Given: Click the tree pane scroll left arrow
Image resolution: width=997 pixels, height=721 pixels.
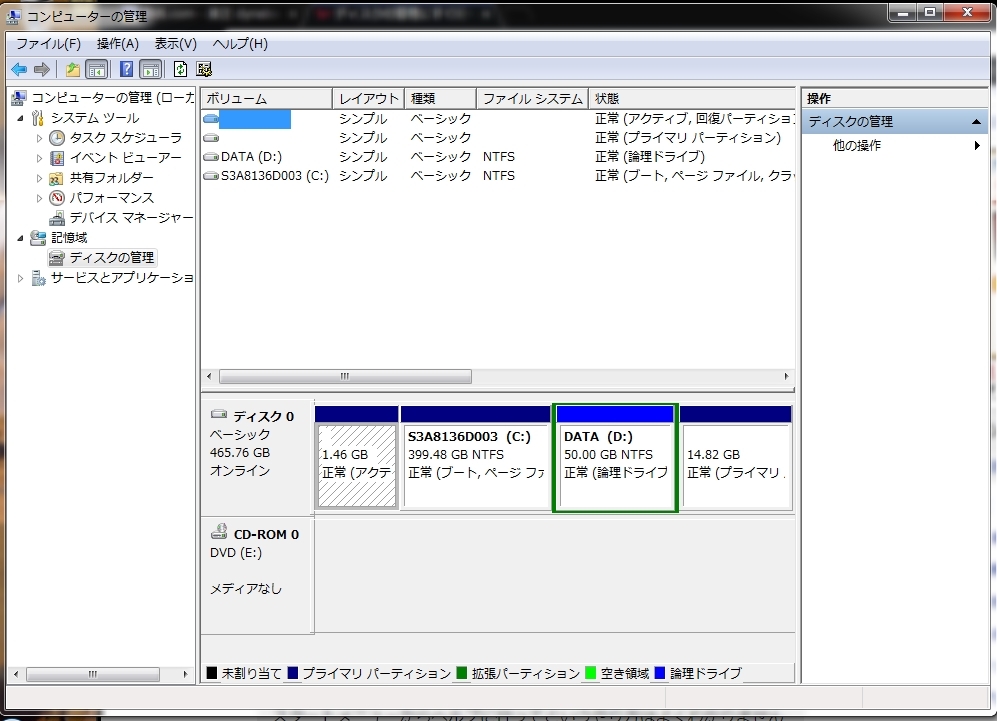Looking at the screenshot, I should pos(16,674).
